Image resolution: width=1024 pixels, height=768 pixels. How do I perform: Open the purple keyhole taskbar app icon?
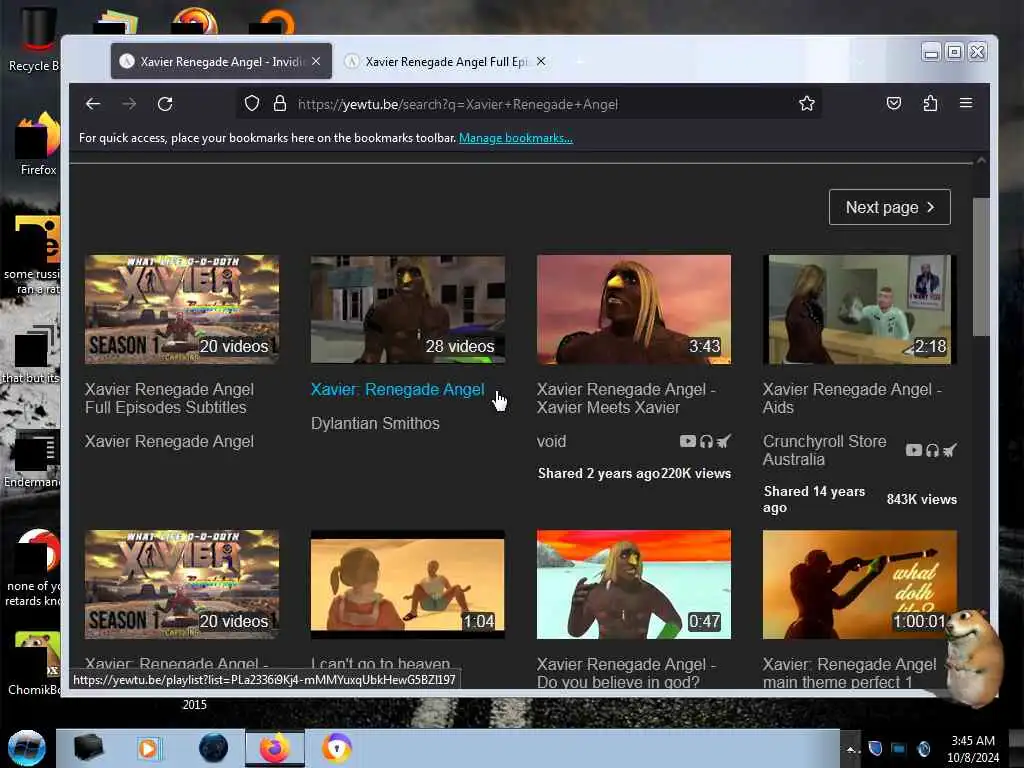(337, 748)
